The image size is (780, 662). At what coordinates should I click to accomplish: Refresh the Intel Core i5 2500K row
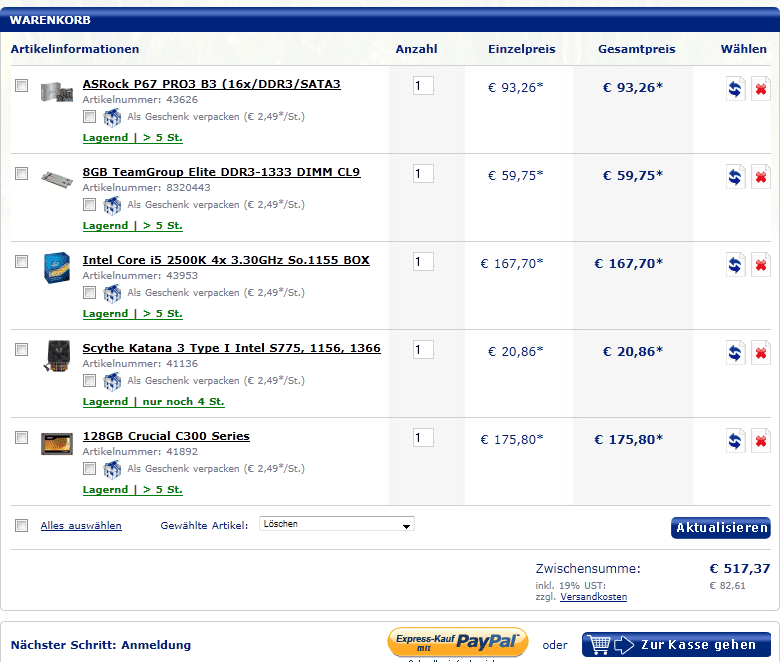735,265
